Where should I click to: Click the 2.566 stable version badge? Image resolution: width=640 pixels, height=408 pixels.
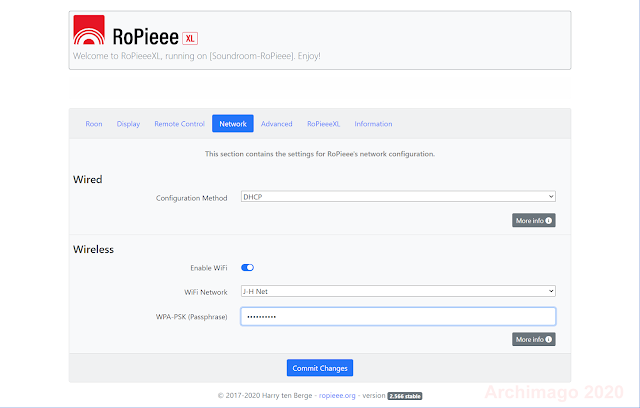click(x=404, y=396)
